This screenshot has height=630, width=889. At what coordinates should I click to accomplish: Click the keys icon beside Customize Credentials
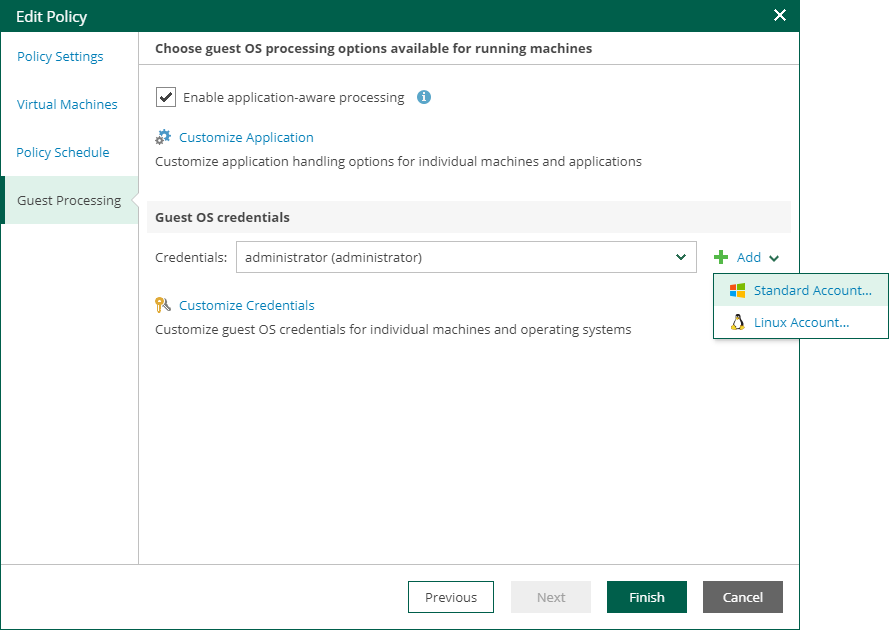coord(163,306)
